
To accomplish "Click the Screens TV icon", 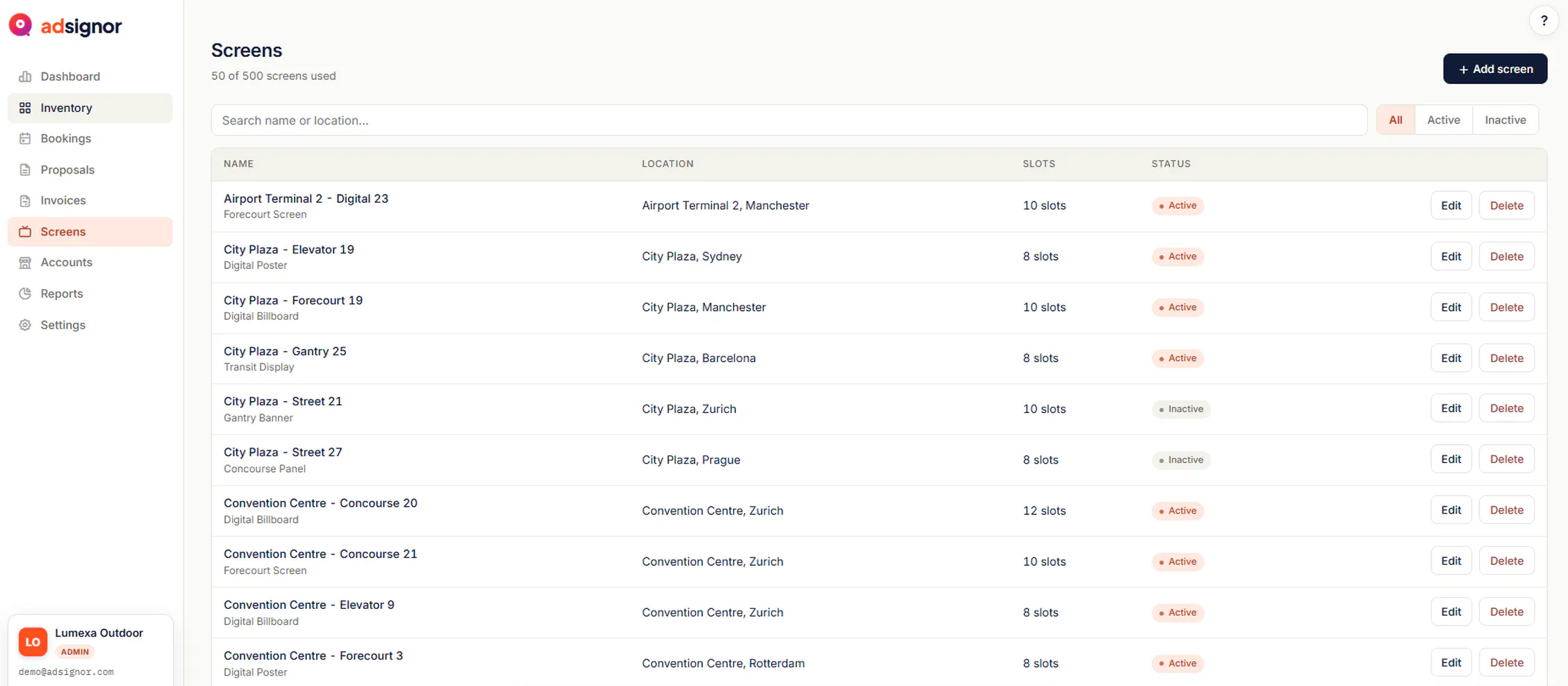I will click(x=25, y=231).
